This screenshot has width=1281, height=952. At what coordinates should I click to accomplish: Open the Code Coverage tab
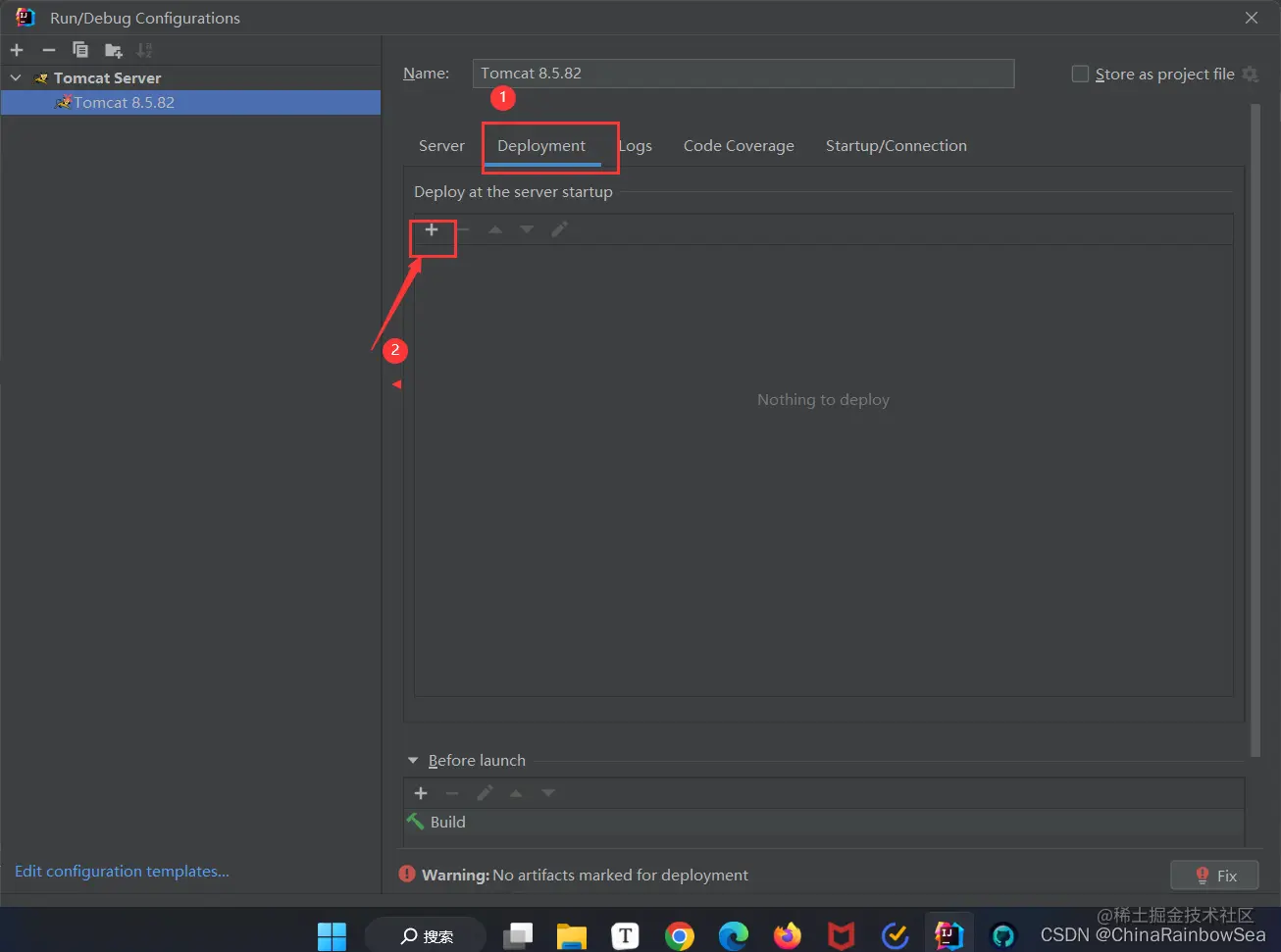point(739,146)
